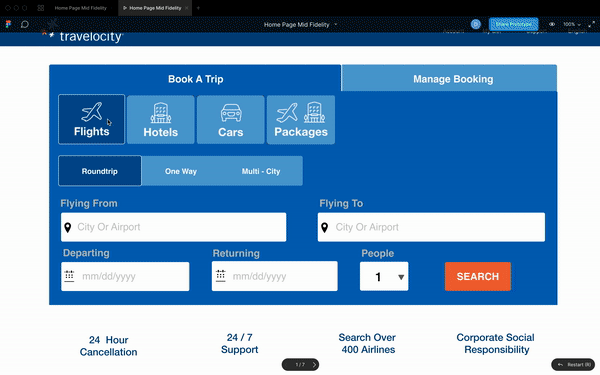Screen dimensions: 600x375
Task: Select the Flights category tile
Action: pos(91,119)
